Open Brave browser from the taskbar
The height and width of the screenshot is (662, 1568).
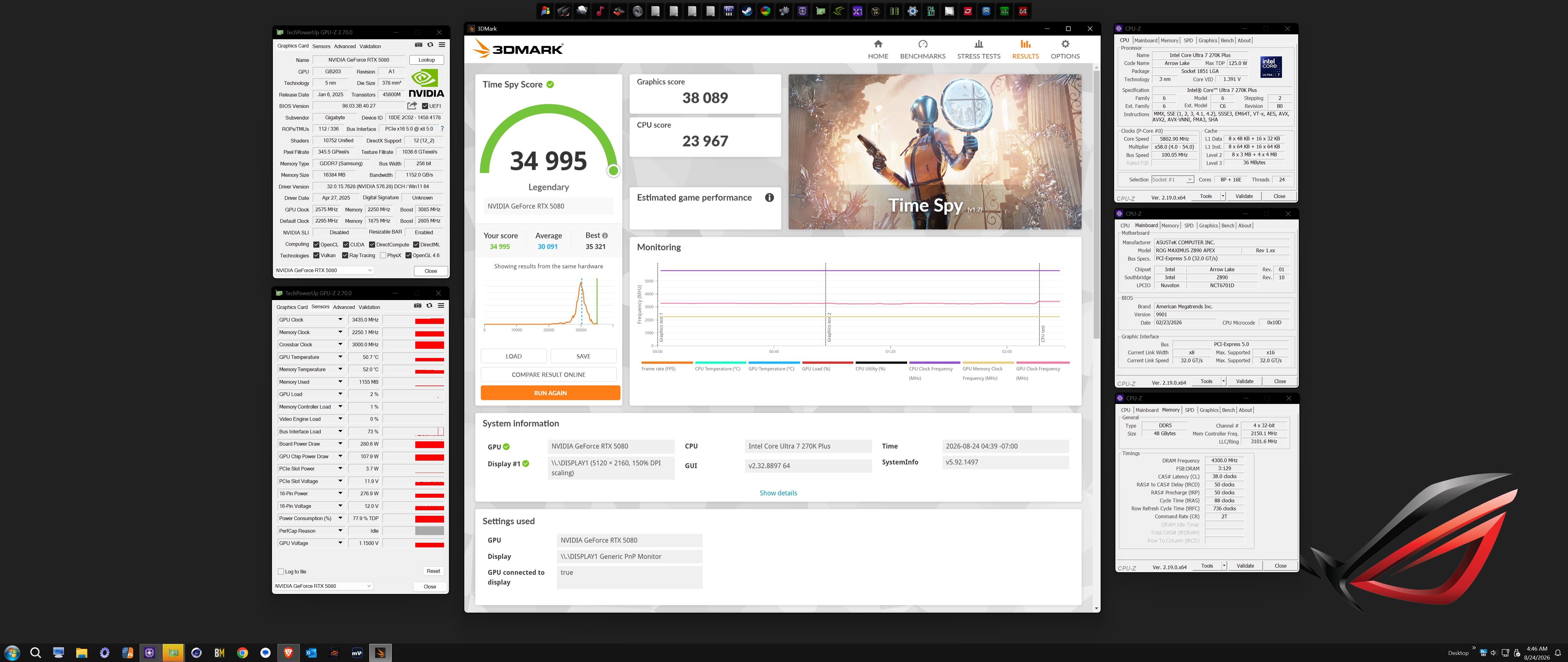click(288, 653)
